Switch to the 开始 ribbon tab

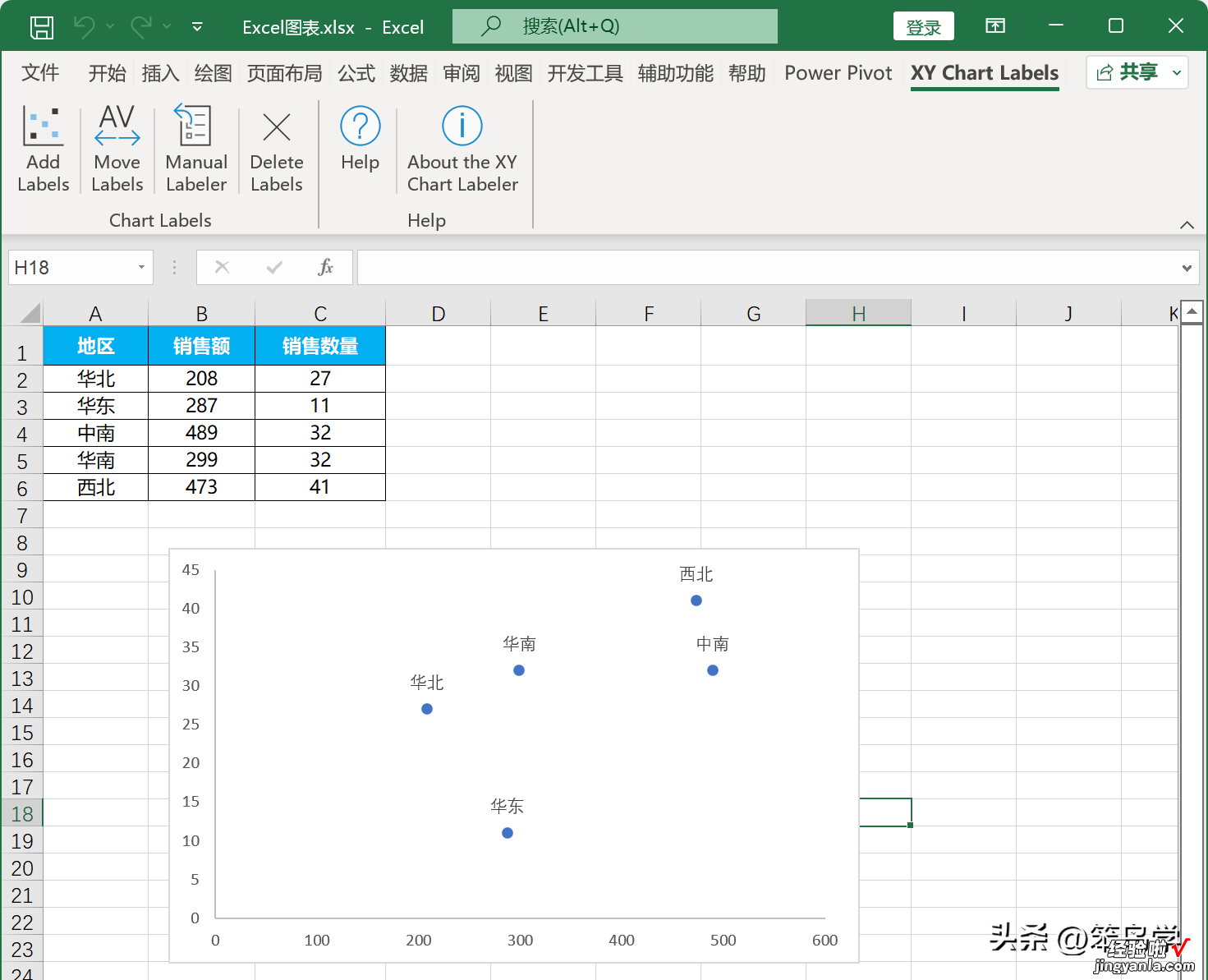(108, 73)
